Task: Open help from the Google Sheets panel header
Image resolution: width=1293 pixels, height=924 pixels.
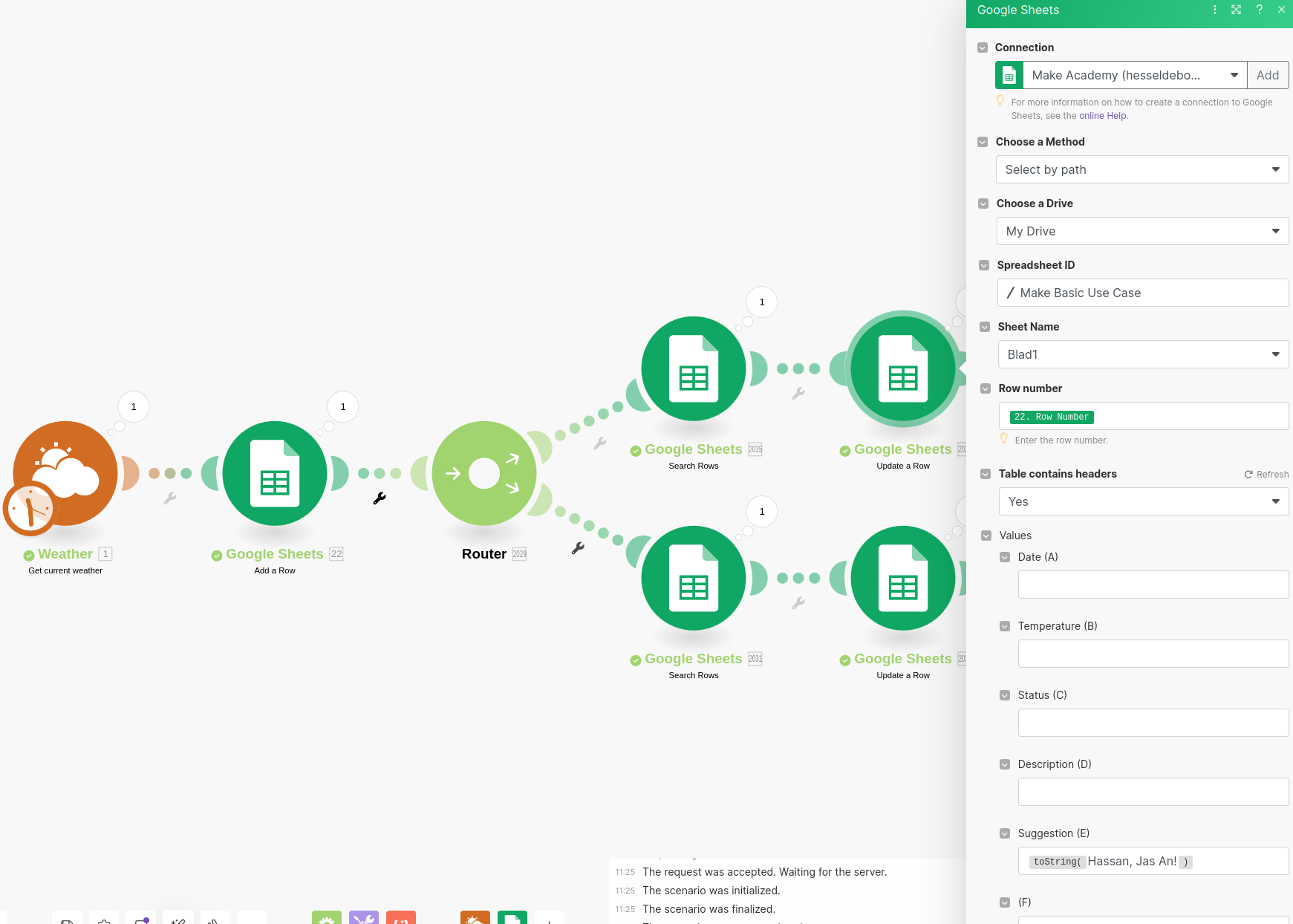Action: pyautogui.click(x=1260, y=10)
